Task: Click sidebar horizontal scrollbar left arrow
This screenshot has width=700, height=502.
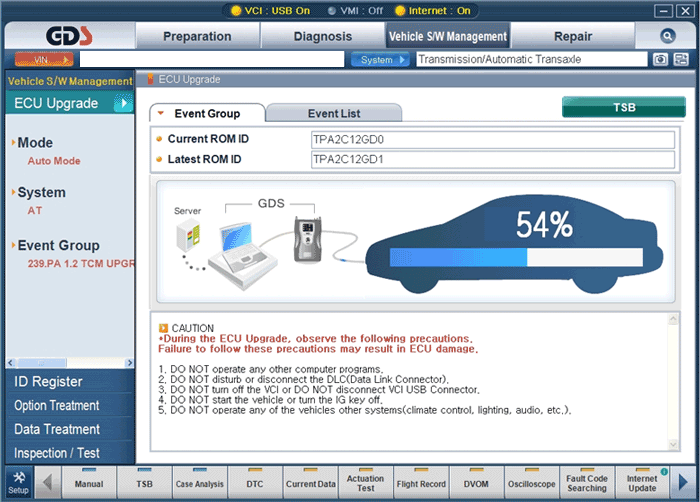Action: point(11,363)
